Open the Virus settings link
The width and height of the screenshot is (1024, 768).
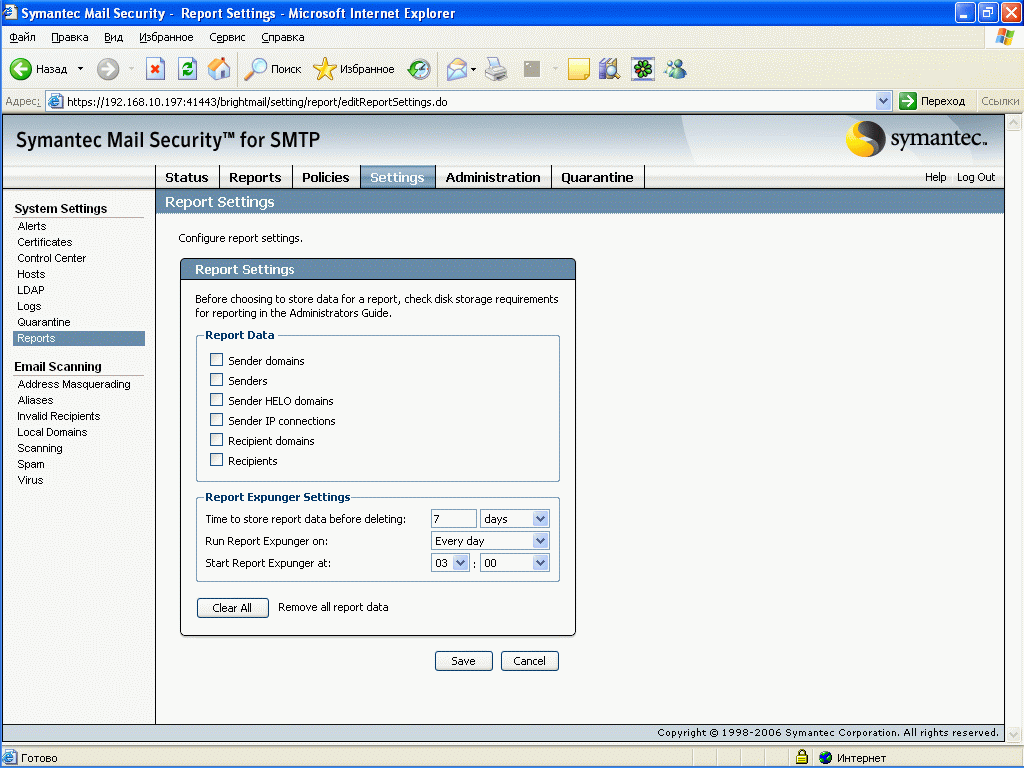coord(30,480)
